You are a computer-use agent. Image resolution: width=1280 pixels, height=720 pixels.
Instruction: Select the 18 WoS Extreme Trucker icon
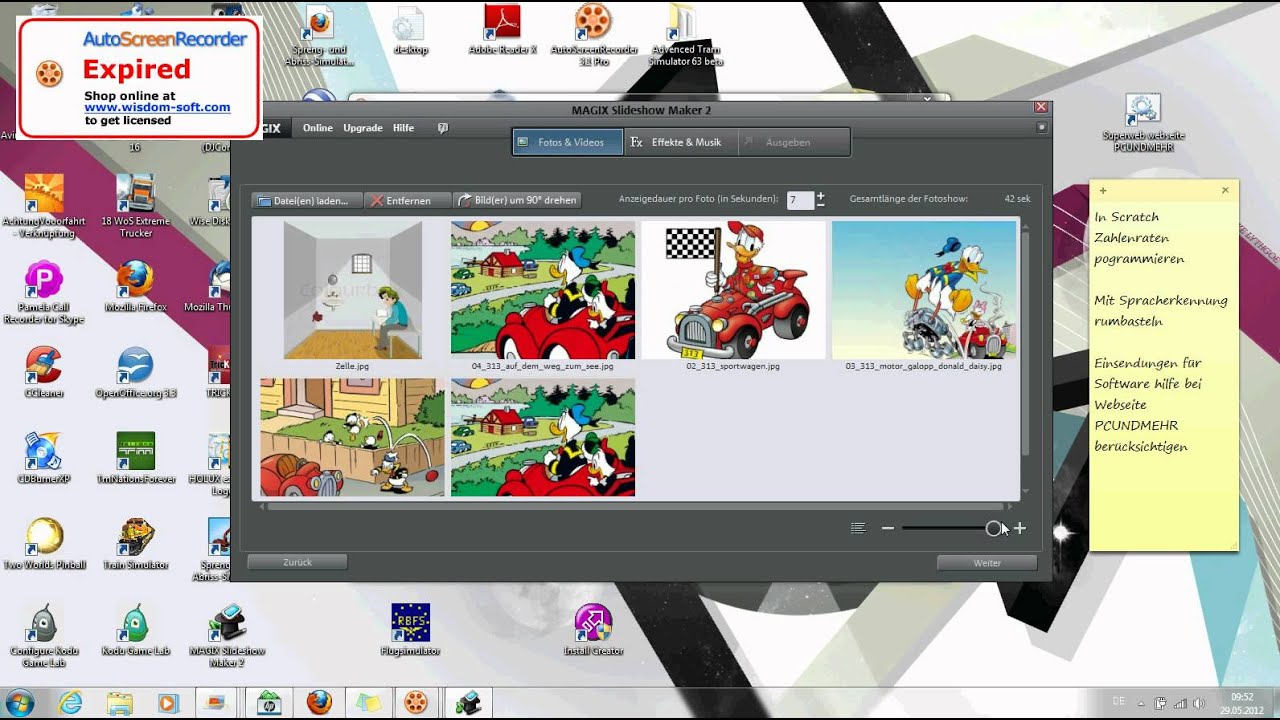[x=137, y=207]
